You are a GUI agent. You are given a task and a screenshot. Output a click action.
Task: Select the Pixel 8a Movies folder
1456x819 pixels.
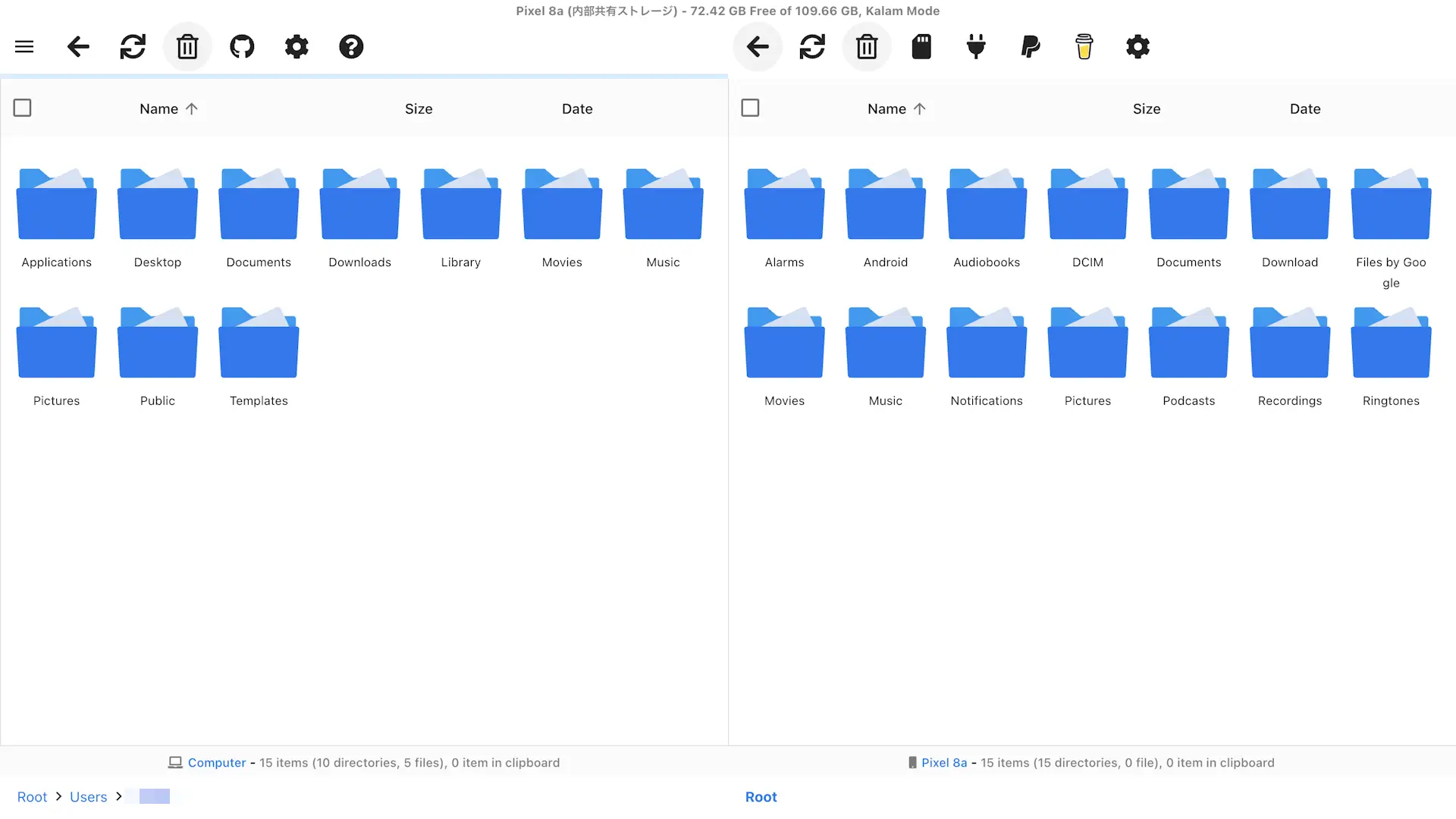point(785,357)
